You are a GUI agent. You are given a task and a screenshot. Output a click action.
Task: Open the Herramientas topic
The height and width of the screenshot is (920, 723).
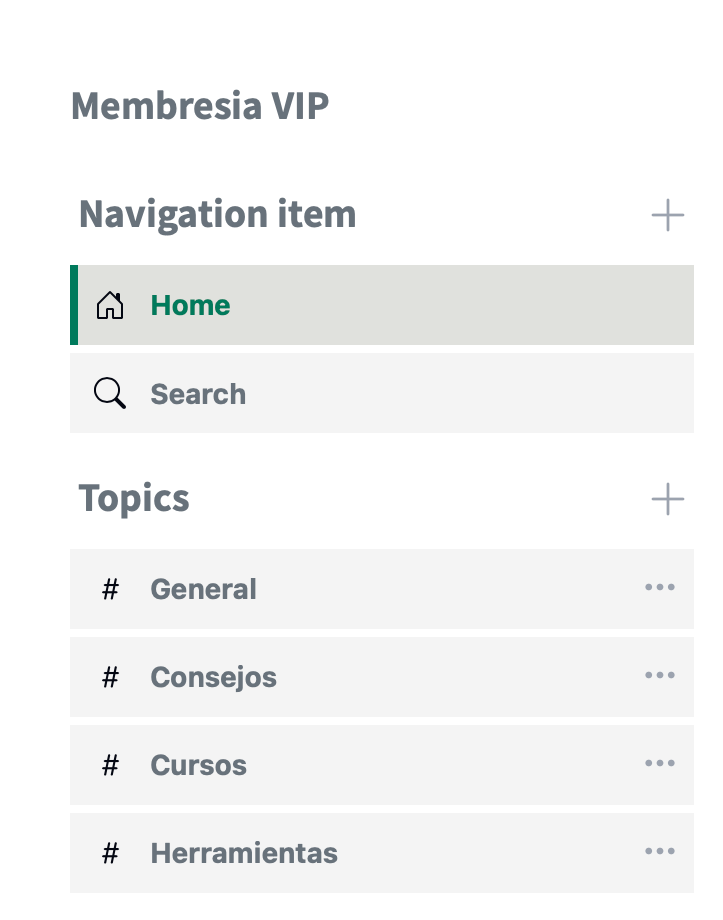point(244,853)
